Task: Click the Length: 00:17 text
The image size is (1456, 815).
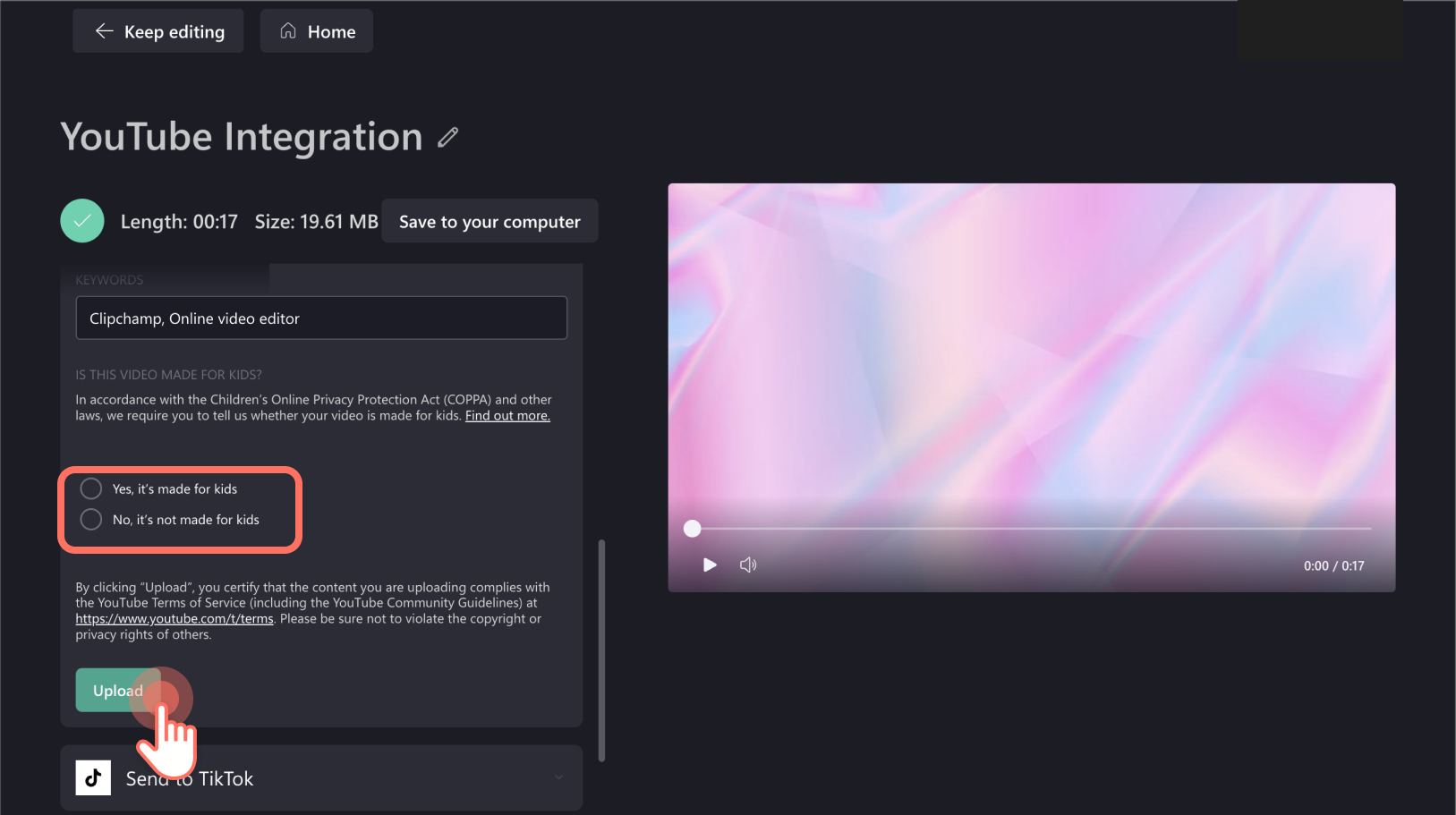Action: point(179,222)
